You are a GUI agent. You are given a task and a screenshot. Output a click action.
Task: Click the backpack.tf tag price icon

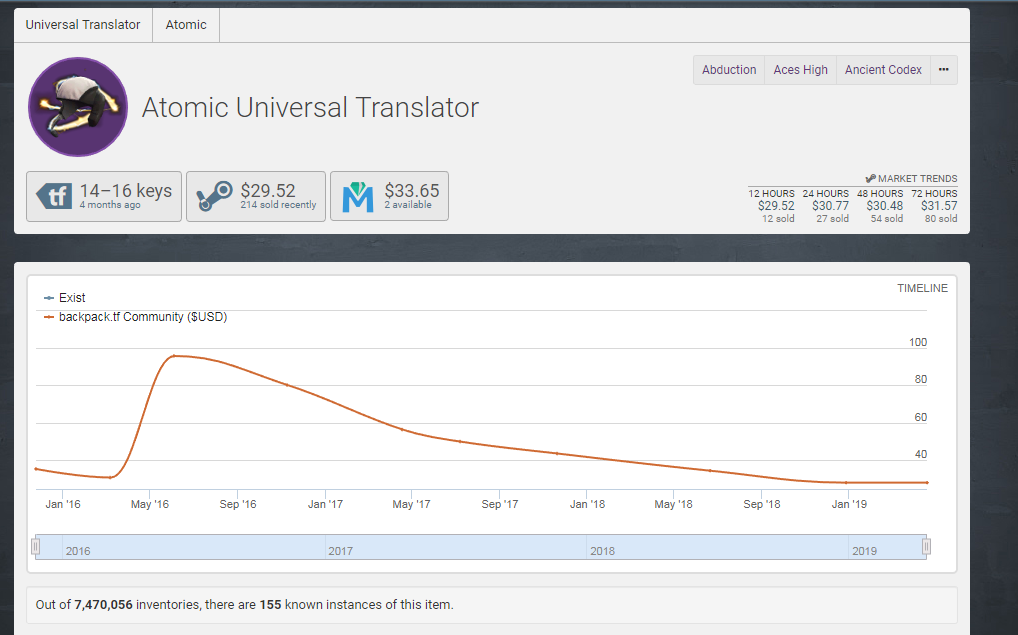point(54,196)
